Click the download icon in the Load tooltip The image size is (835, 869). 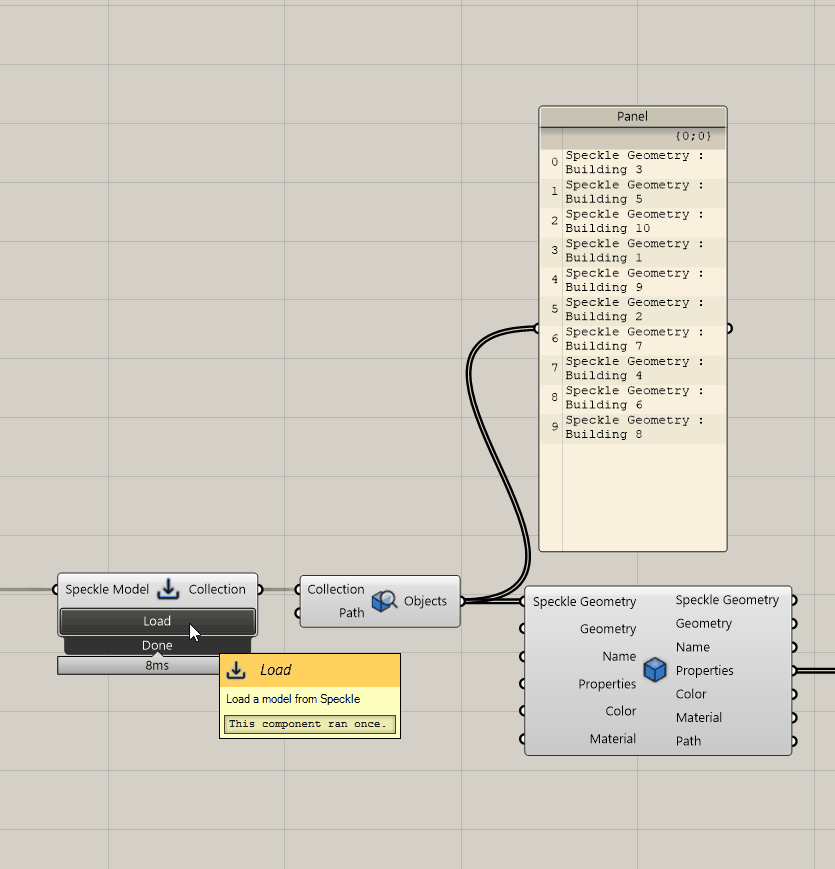(x=236, y=670)
